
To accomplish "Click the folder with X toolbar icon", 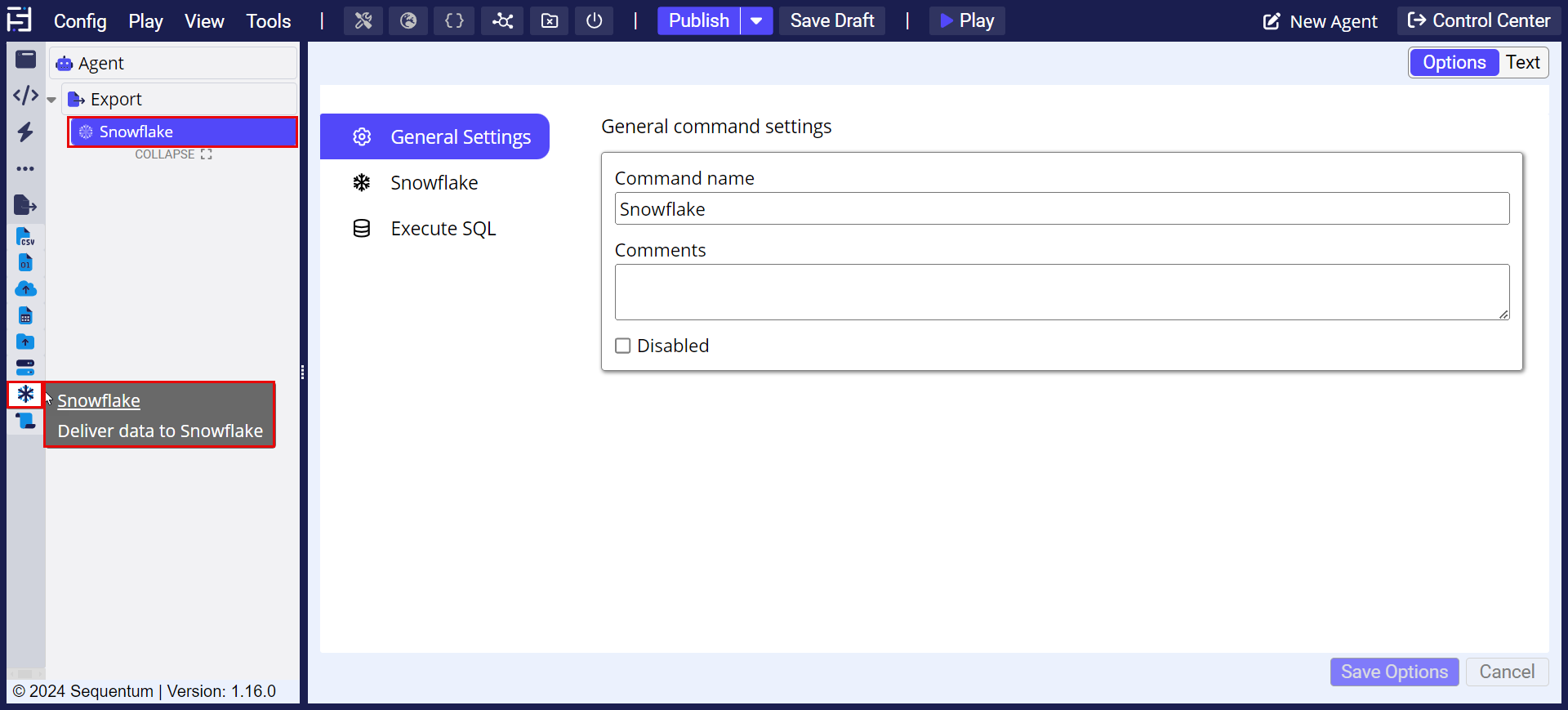I will point(550,21).
